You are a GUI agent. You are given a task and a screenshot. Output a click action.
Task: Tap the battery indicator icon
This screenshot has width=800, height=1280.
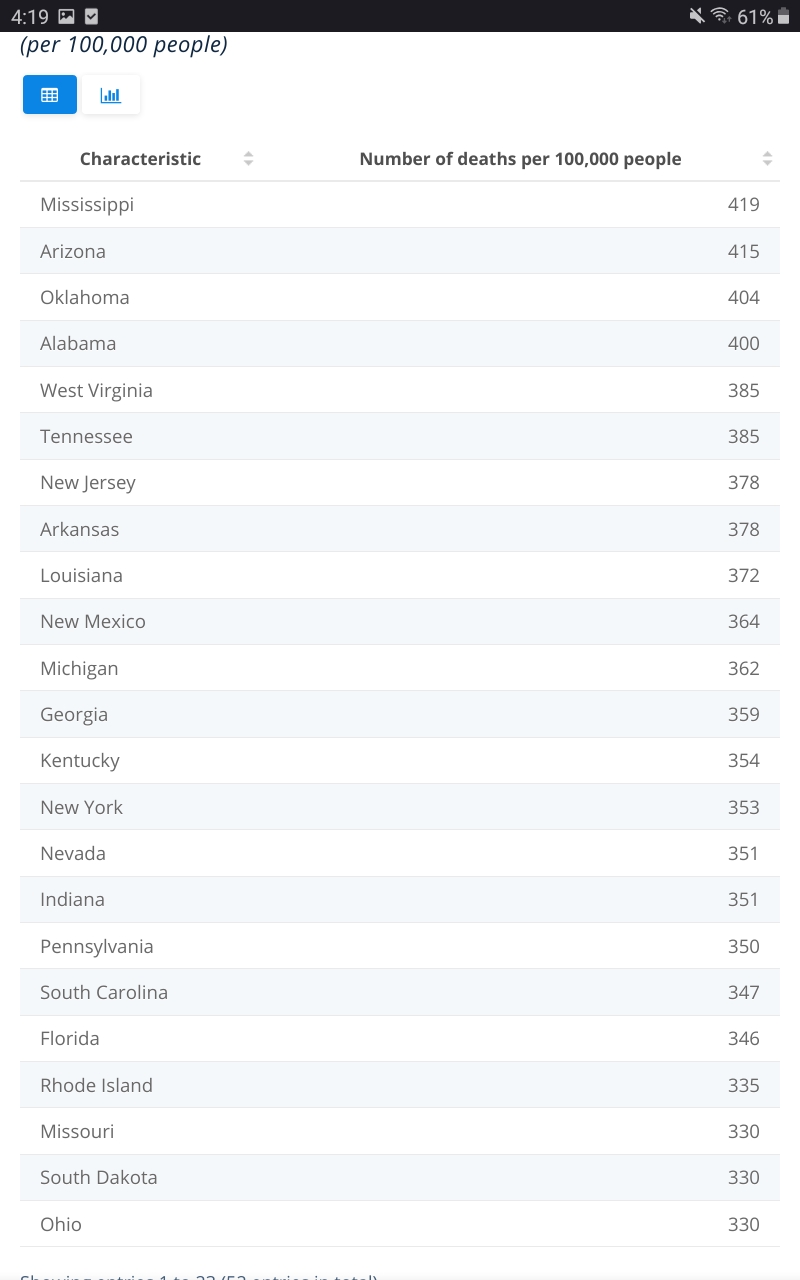[783, 16]
